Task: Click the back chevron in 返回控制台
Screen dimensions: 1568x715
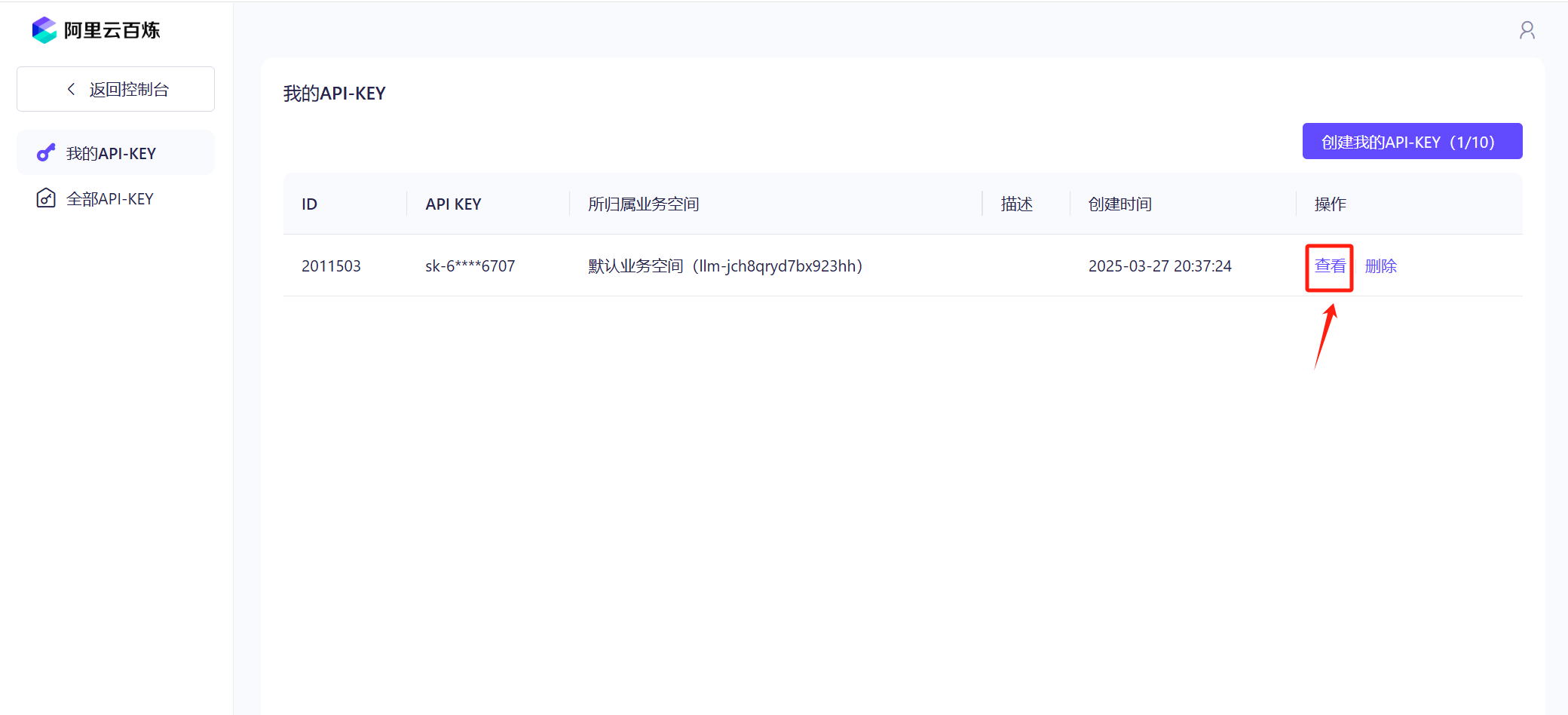Action: click(x=72, y=89)
